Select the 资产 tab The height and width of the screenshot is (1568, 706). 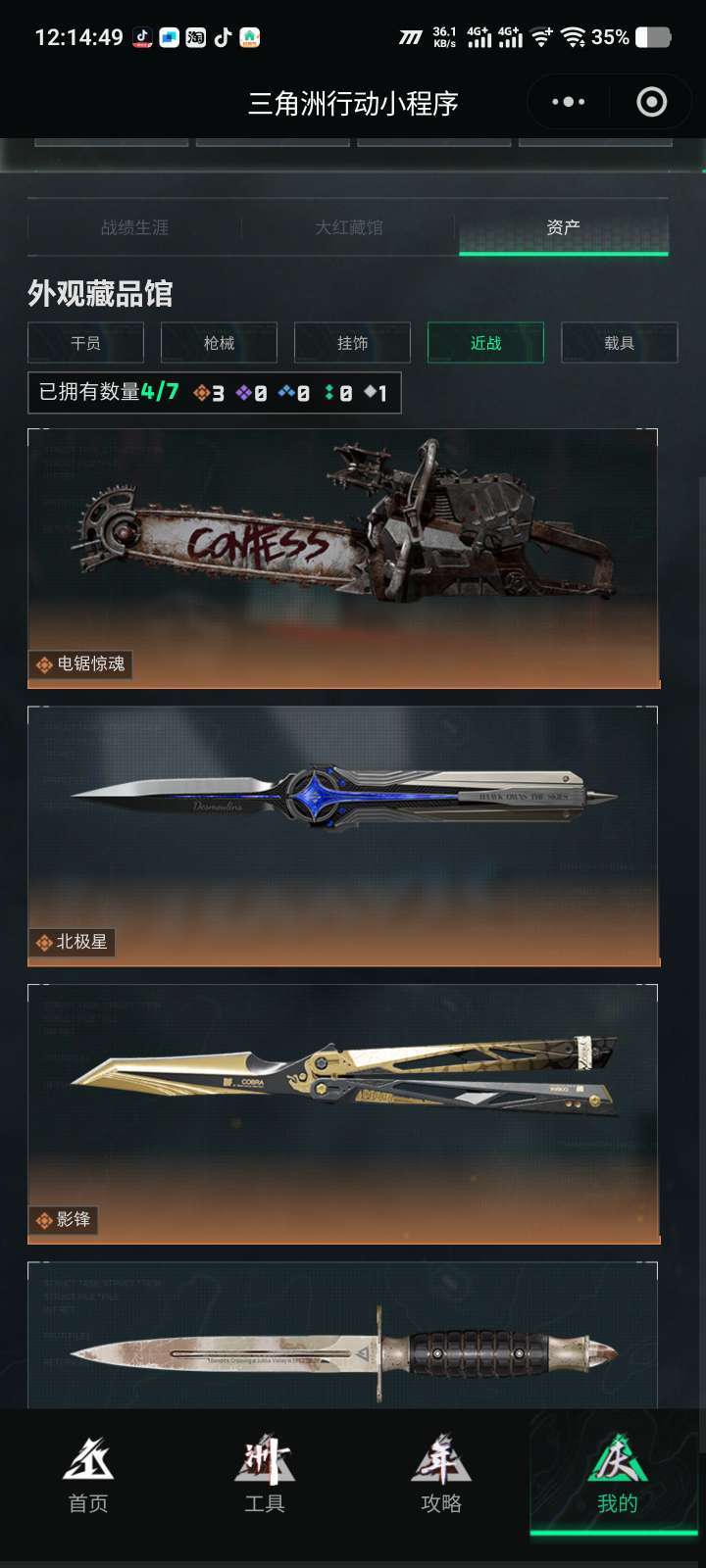coord(564,227)
